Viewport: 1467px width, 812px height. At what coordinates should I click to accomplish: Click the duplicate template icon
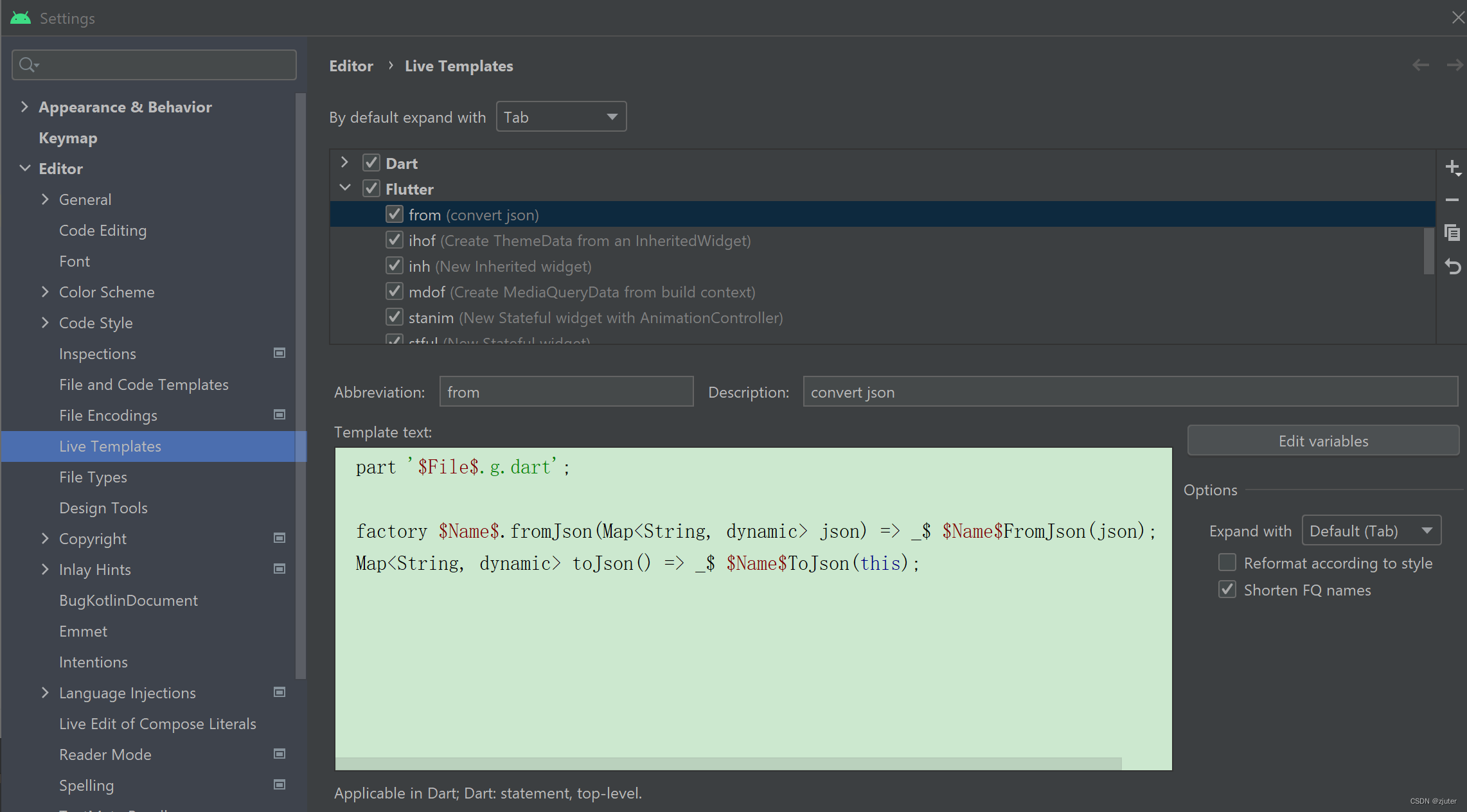[x=1452, y=233]
